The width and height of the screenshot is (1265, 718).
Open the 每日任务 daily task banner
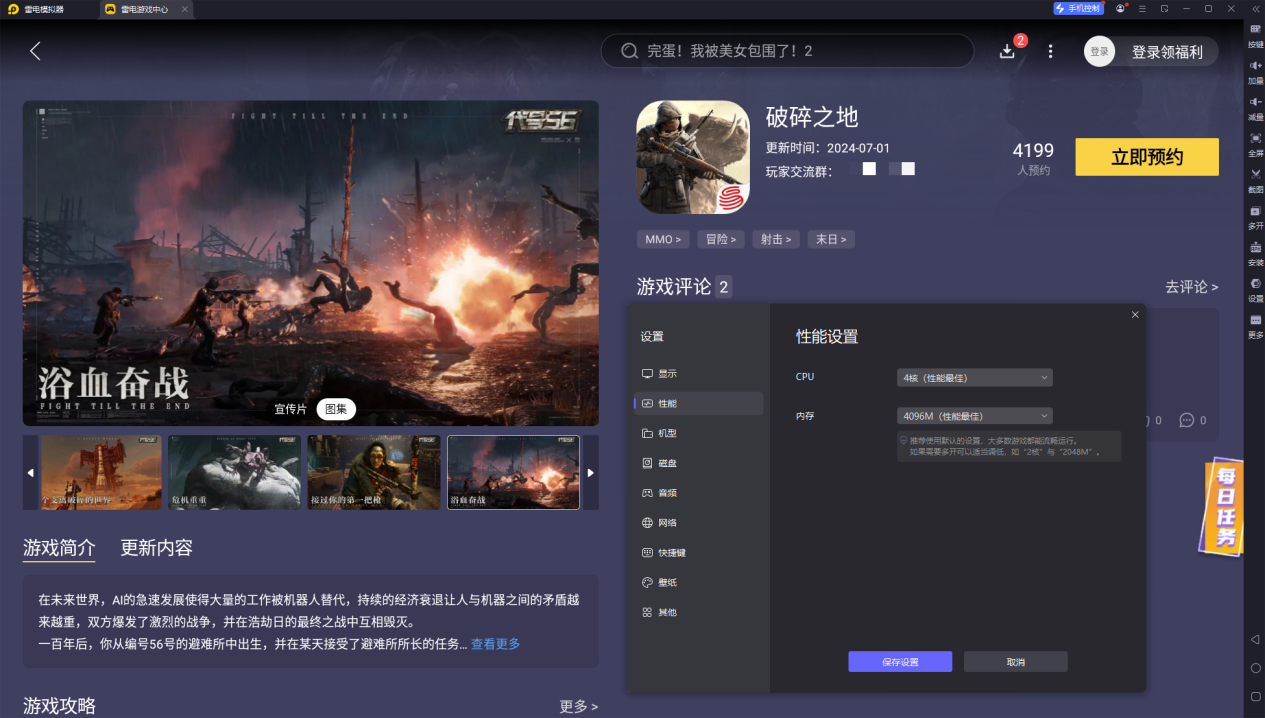pyautogui.click(x=1222, y=506)
